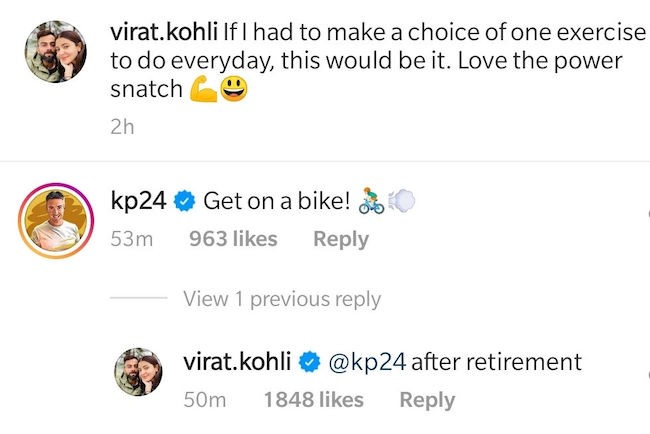
Task: Show the 1848 likes list
Action: click(x=313, y=400)
